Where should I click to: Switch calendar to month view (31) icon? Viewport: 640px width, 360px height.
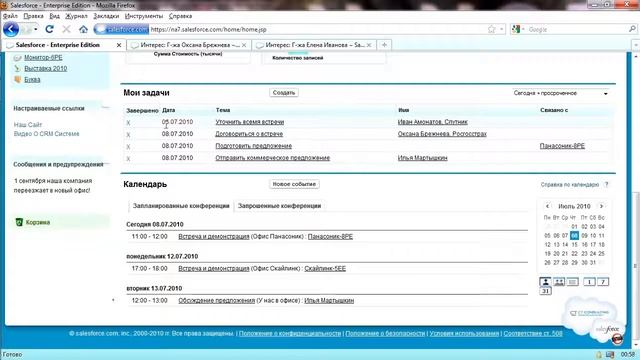pos(545,291)
